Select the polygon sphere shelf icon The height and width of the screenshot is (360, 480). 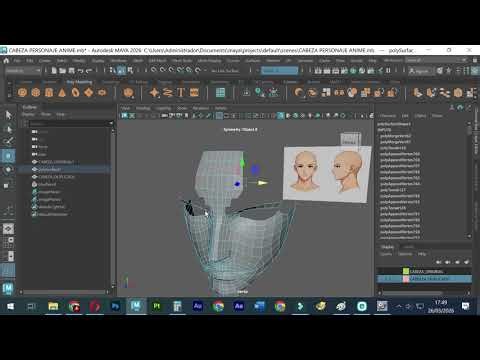point(22,92)
